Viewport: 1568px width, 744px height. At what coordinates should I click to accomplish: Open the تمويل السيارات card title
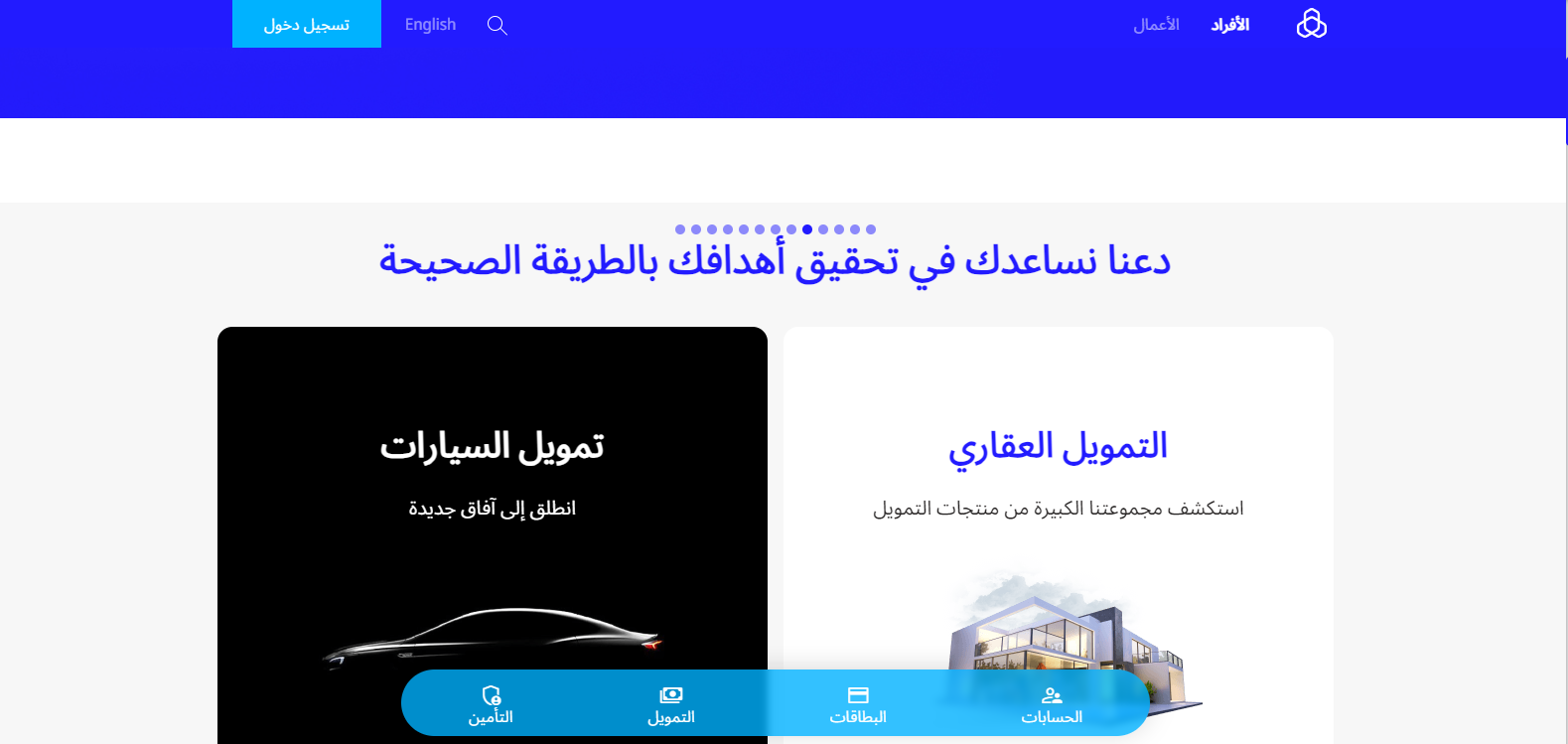(492, 447)
